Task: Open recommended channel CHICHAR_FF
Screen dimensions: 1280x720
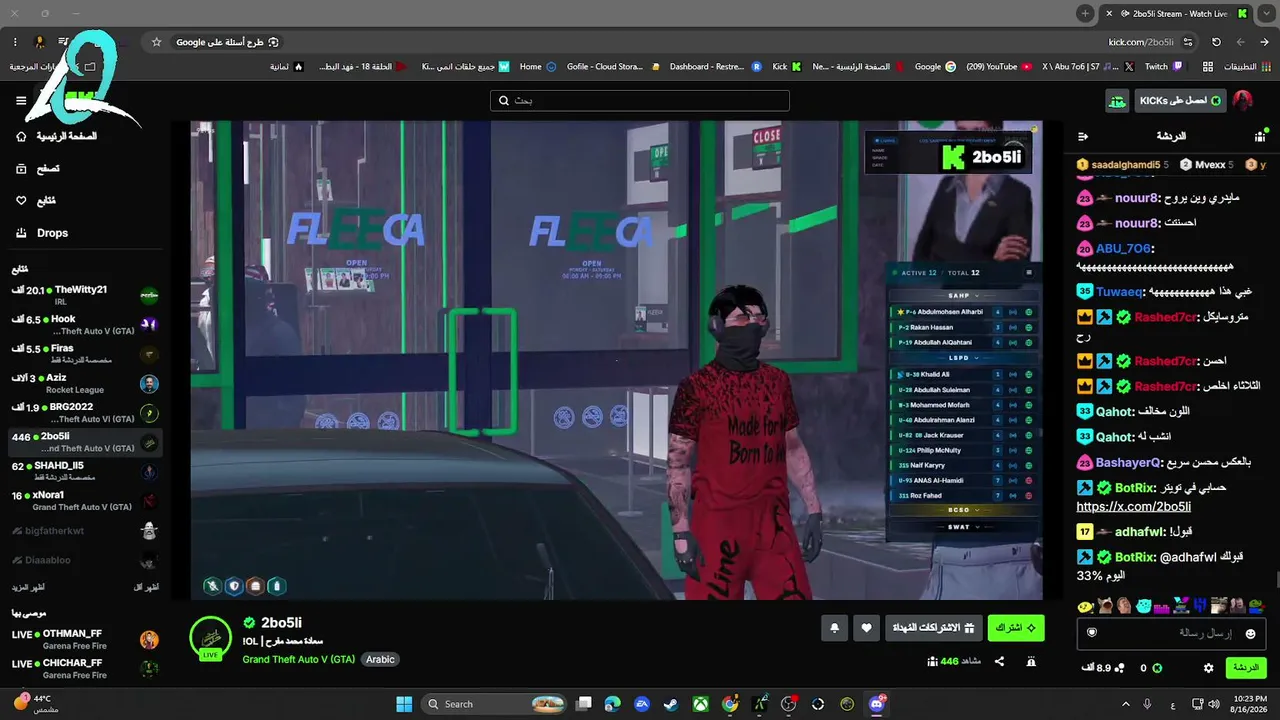Action: click(x=85, y=668)
